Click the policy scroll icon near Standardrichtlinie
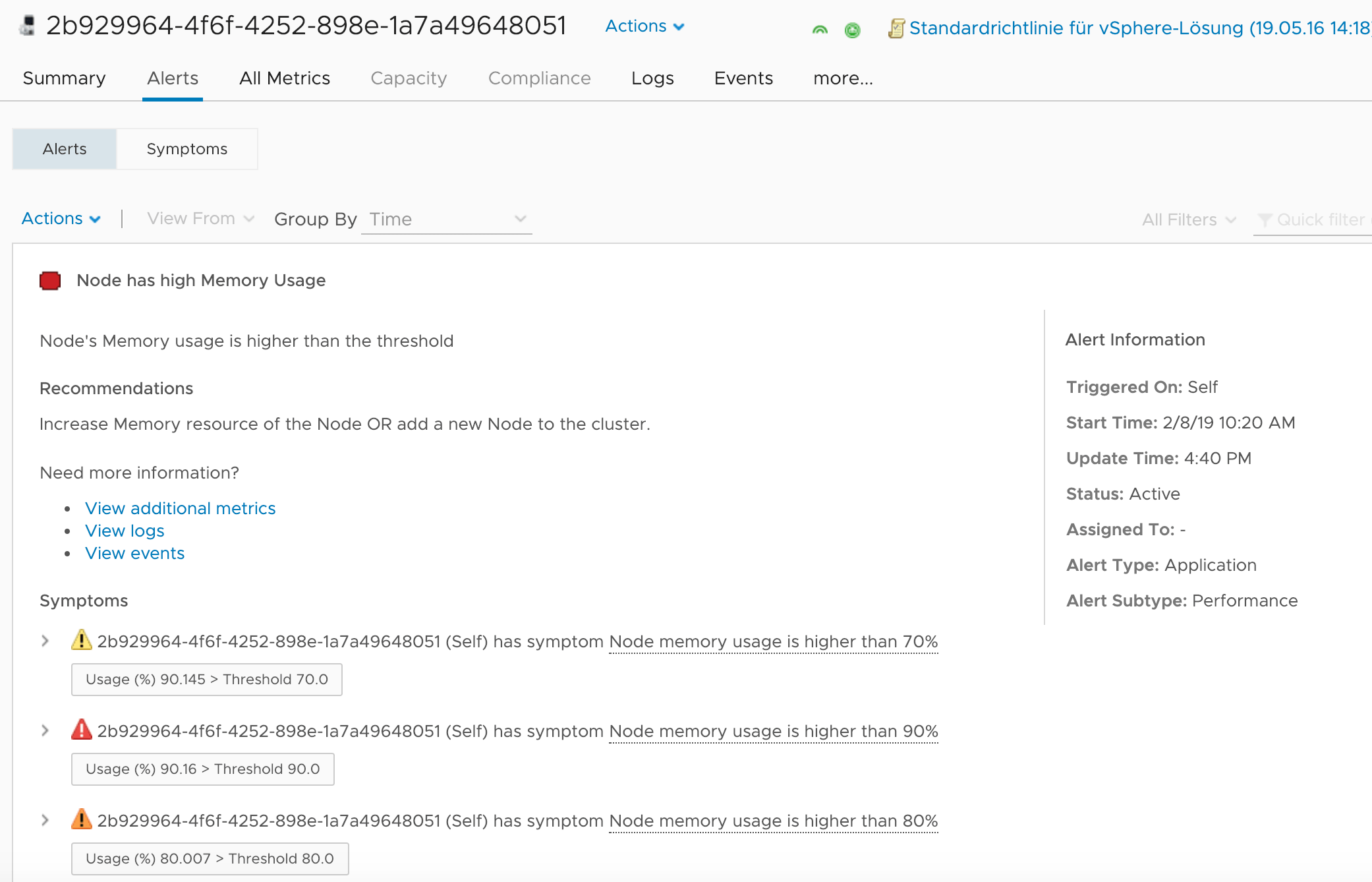The width and height of the screenshot is (1372, 882). (896, 28)
